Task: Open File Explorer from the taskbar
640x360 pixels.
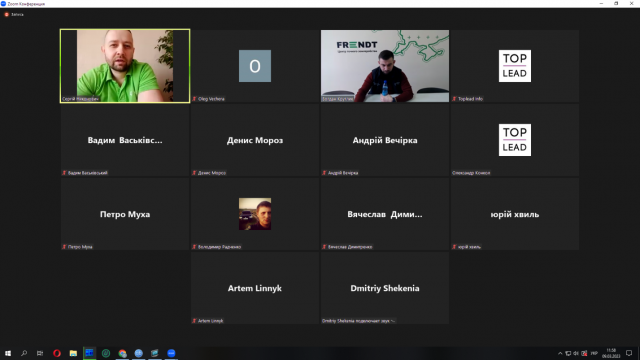Action: [x=73, y=353]
